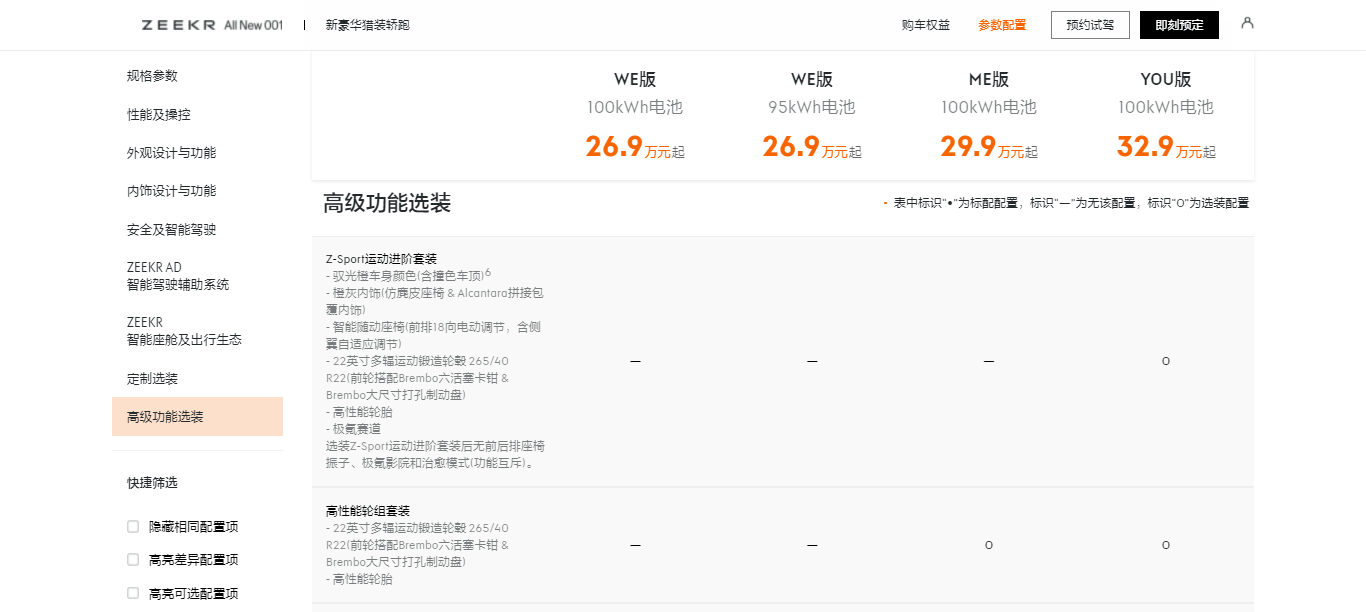This screenshot has width=1366, height=612.
Task: Select the 参数配置 nav item
Action: tap(1002, 25)
